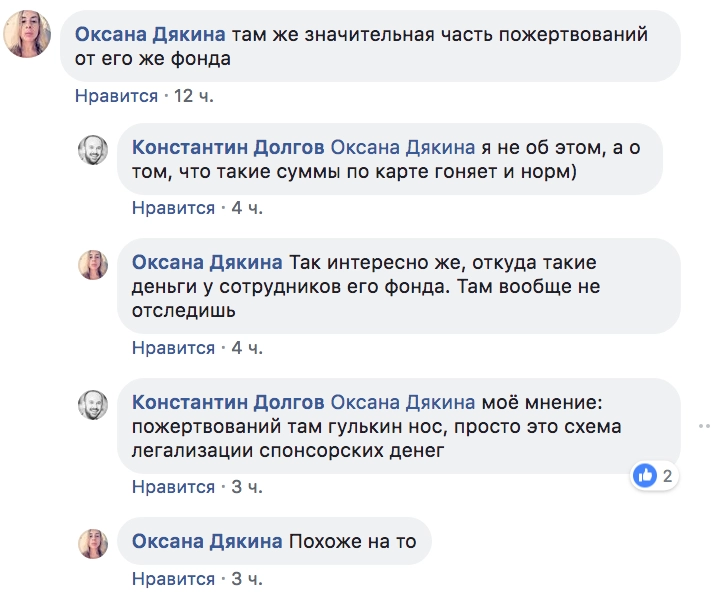The height and width of the screenshot is (598, 711).
Task: Click Оксана Дякина's avatar beside the 'Так интересно же' reply
Action: click(93, 265)
